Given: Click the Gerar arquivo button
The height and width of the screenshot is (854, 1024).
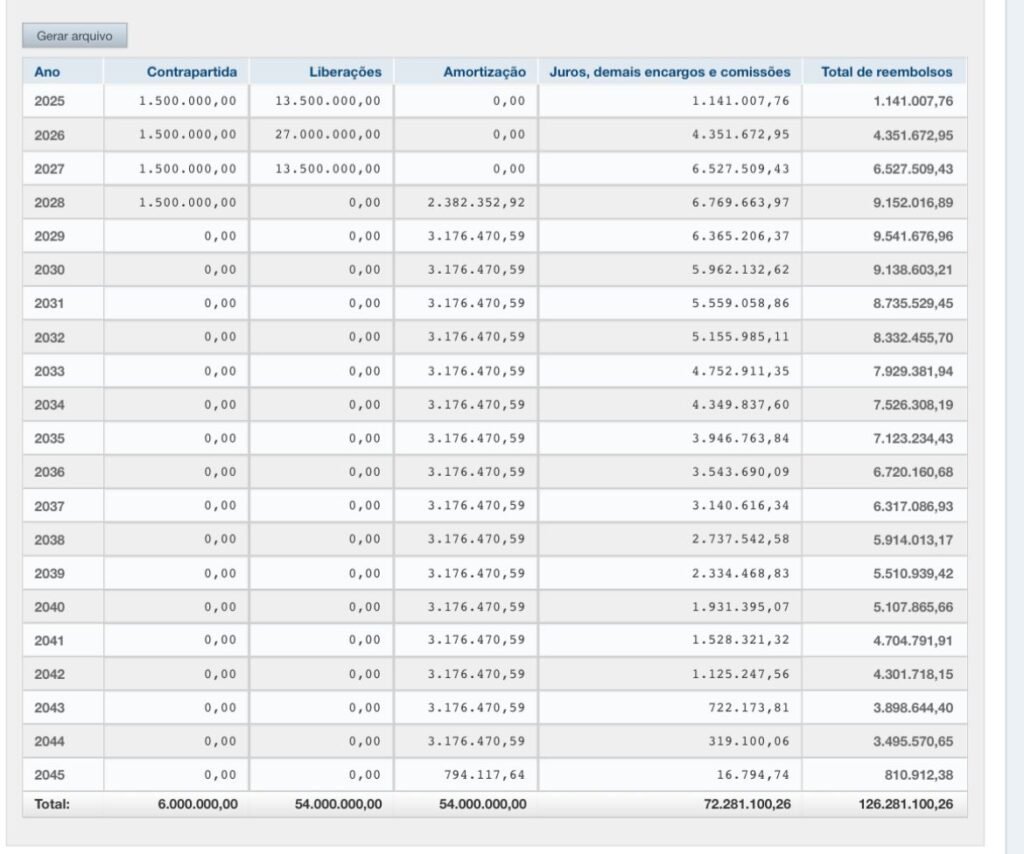Looking at the screenshot, I should point(75,36).
